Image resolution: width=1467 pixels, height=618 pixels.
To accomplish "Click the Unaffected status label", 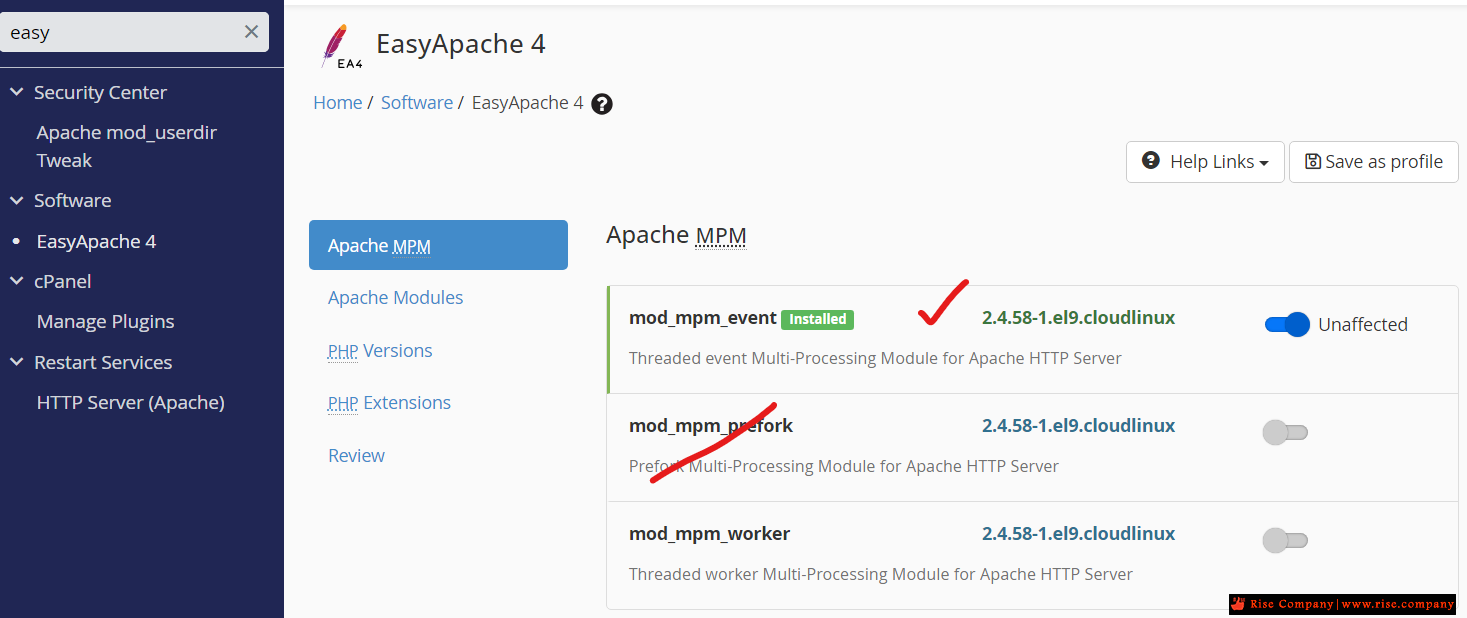I will (x=1363, y=324).
